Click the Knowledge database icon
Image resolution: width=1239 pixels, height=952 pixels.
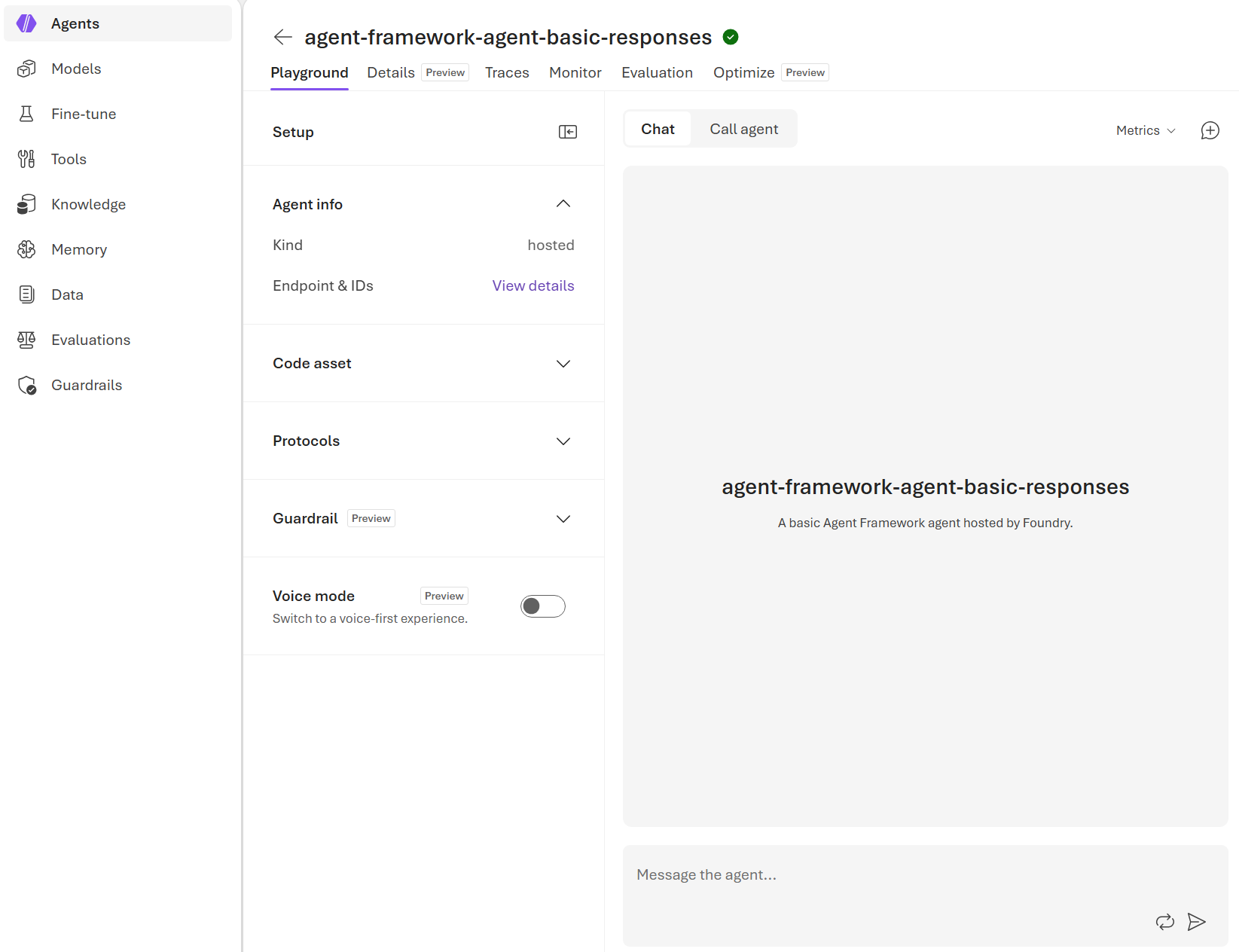point(26,204)
